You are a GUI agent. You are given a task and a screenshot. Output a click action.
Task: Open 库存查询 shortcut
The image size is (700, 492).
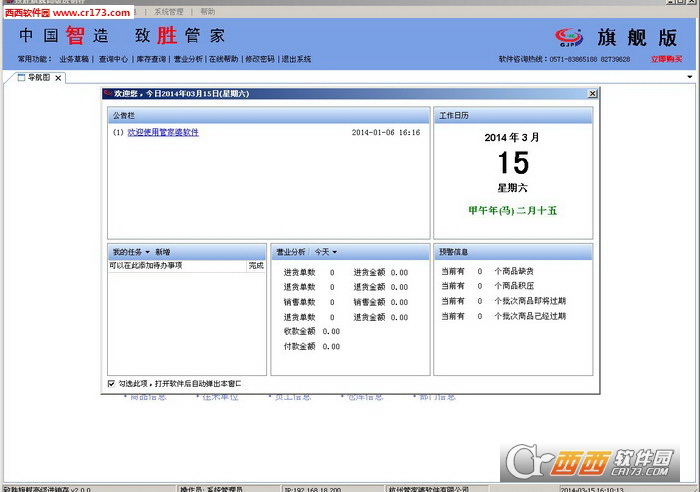click(x=151, y=59)
